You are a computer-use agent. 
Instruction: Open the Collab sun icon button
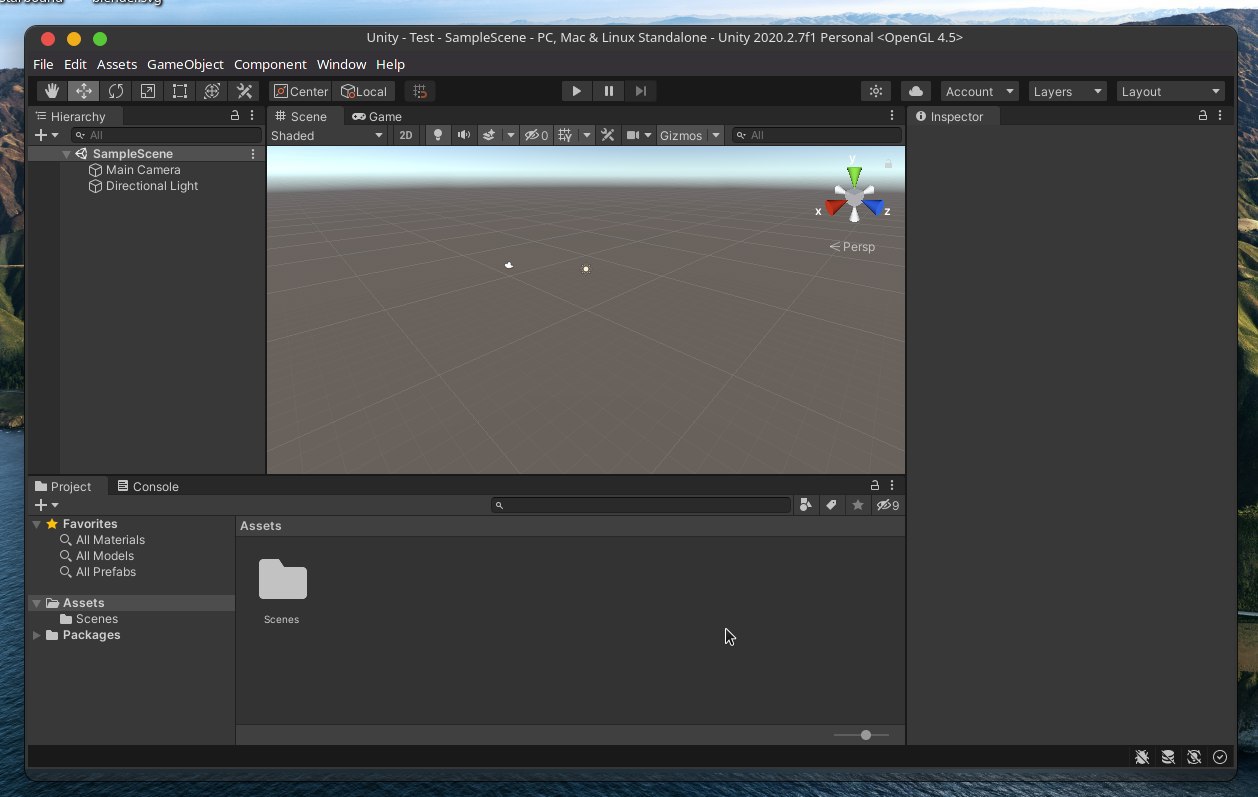coord(876,91)
